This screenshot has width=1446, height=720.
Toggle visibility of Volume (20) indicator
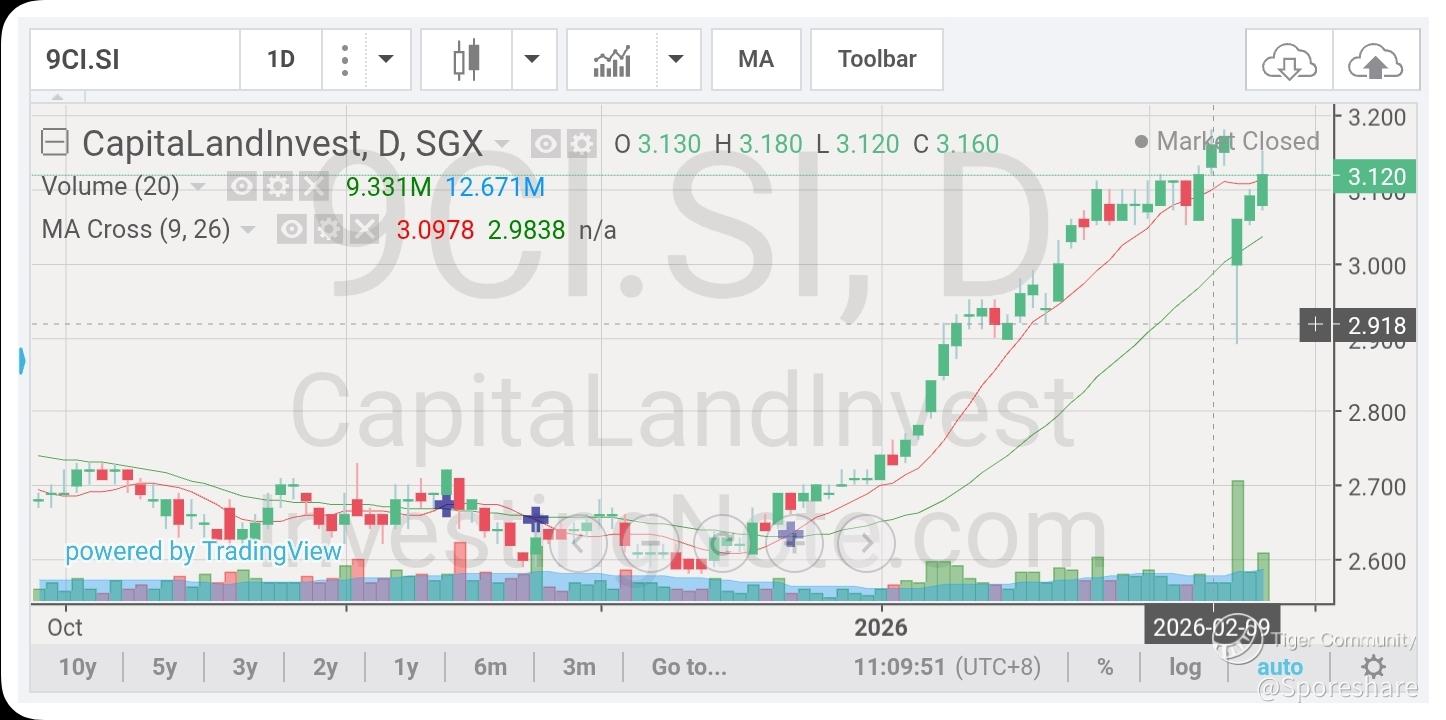(241, 187)
